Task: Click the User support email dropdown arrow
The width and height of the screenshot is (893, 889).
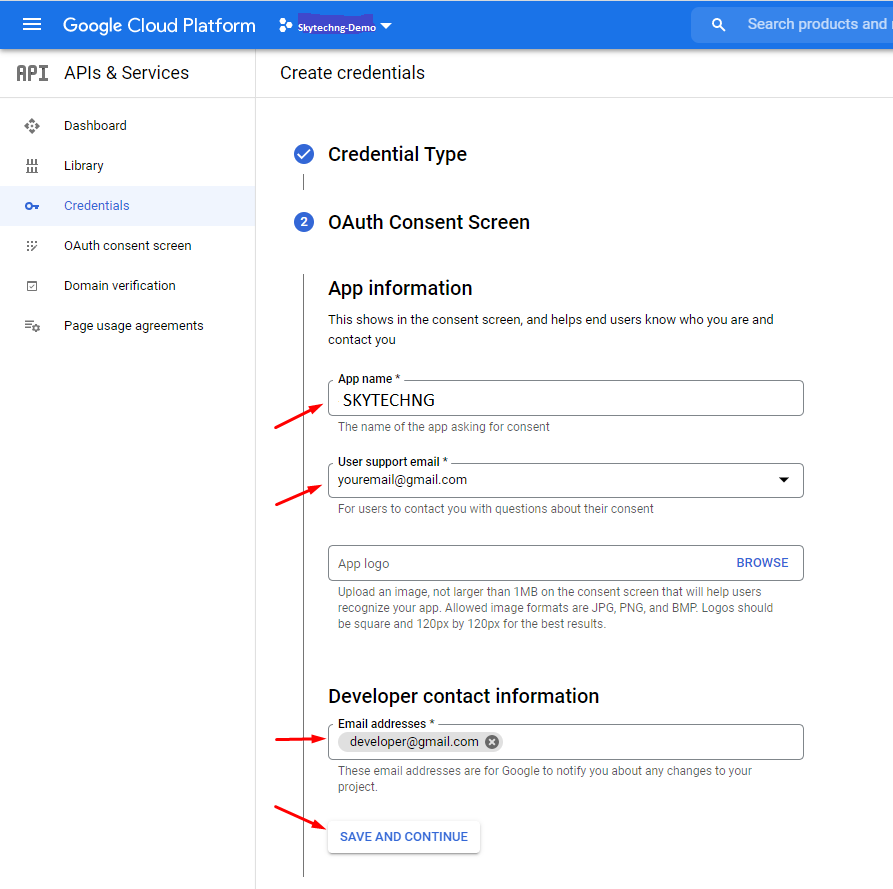Action: 784,480
